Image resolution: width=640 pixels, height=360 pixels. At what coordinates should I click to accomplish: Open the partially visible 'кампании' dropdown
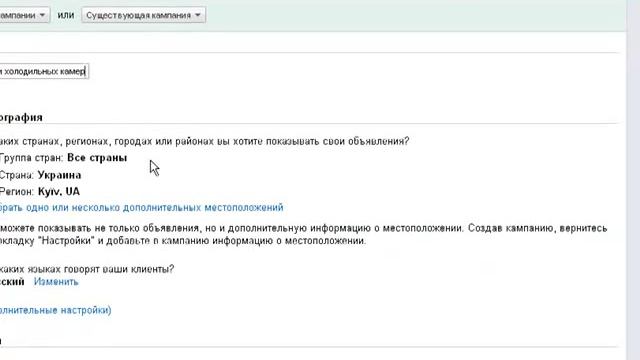coord(24,16)
